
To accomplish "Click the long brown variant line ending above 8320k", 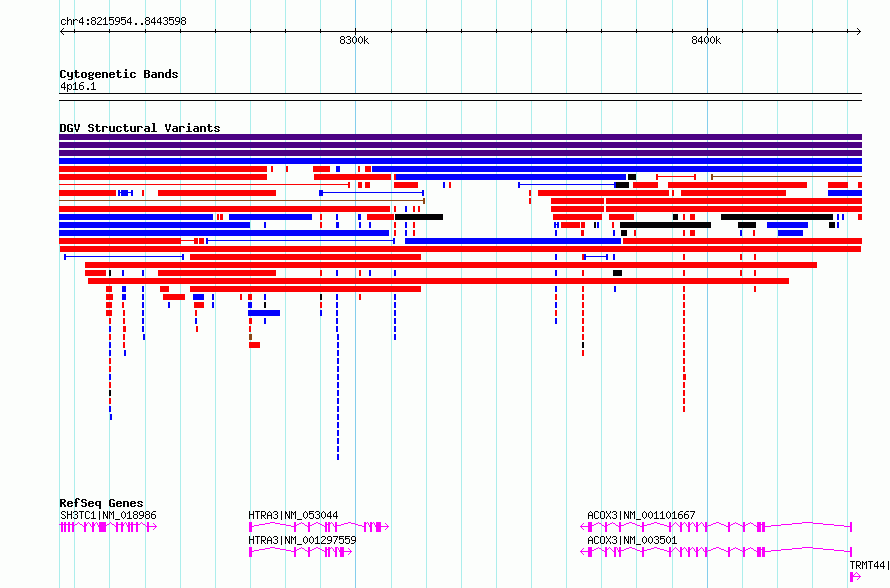I will point(242,201).
